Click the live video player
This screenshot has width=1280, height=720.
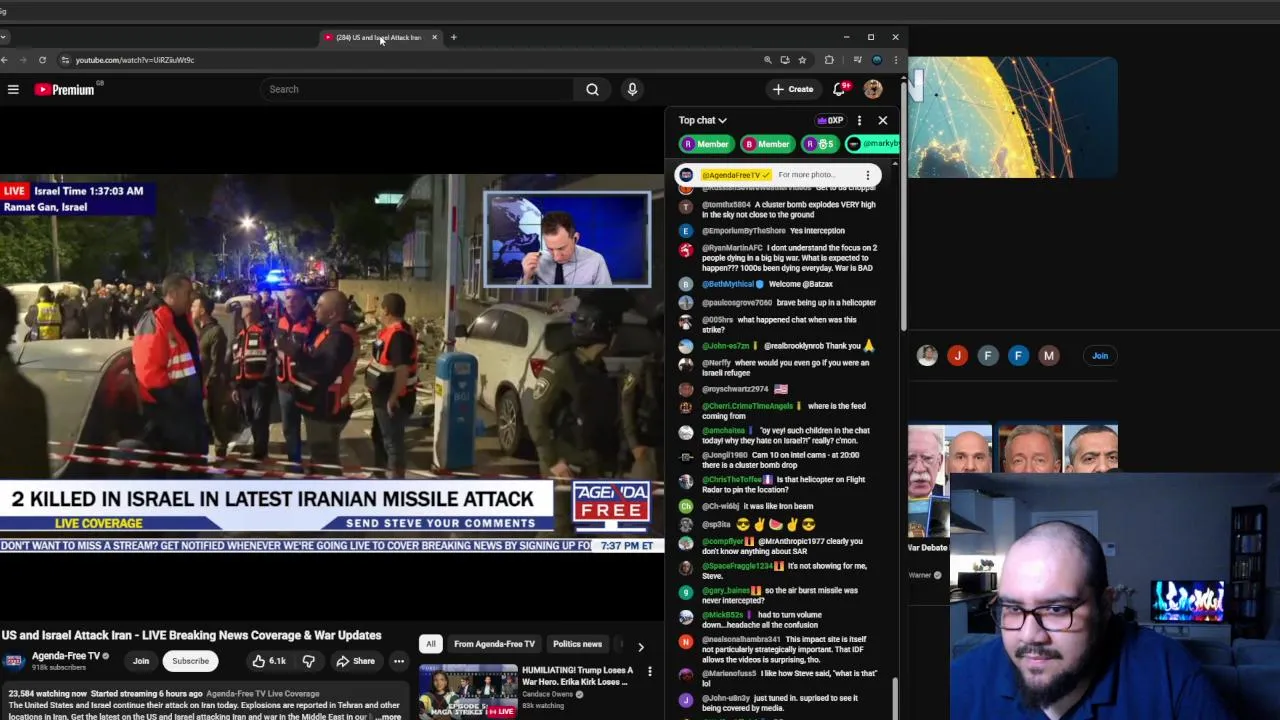(332, 363)
